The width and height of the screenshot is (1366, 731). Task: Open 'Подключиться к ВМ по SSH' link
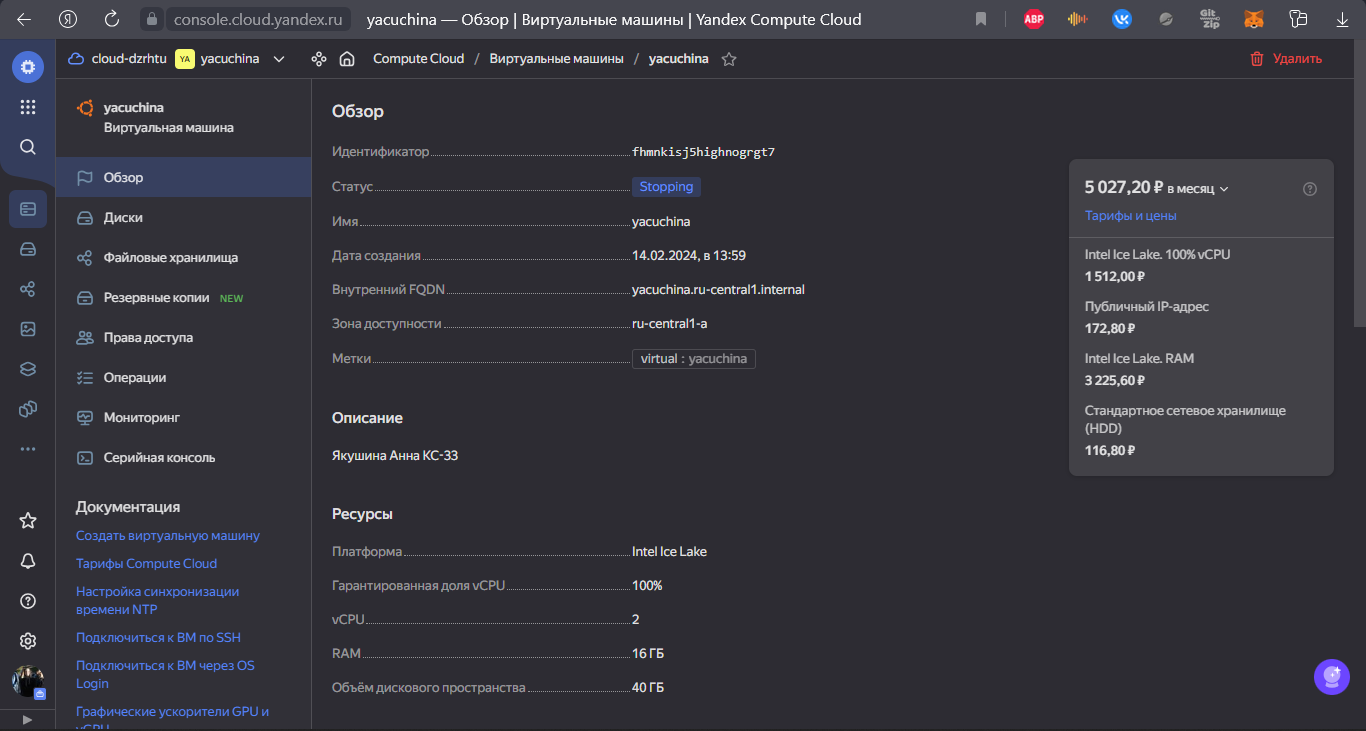pyautogui.click(x=158, y=637)
